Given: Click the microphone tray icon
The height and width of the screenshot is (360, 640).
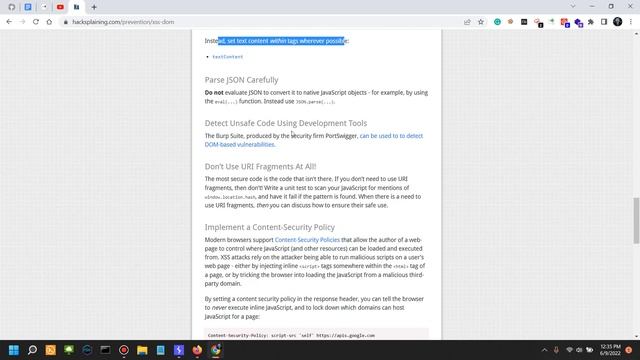Looking at the screenshot, I should point(556,350).
